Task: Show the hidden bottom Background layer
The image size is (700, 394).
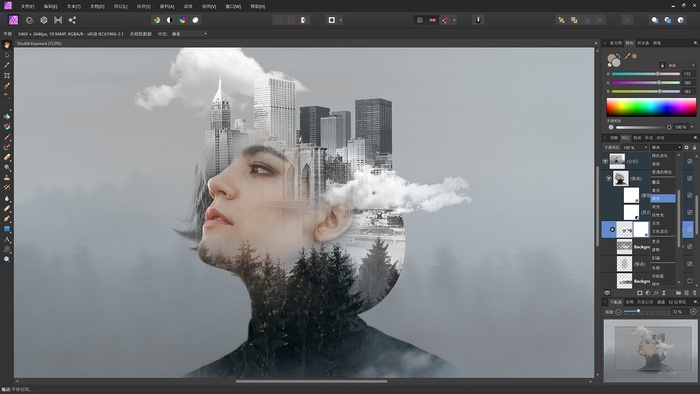Action: 690,281
